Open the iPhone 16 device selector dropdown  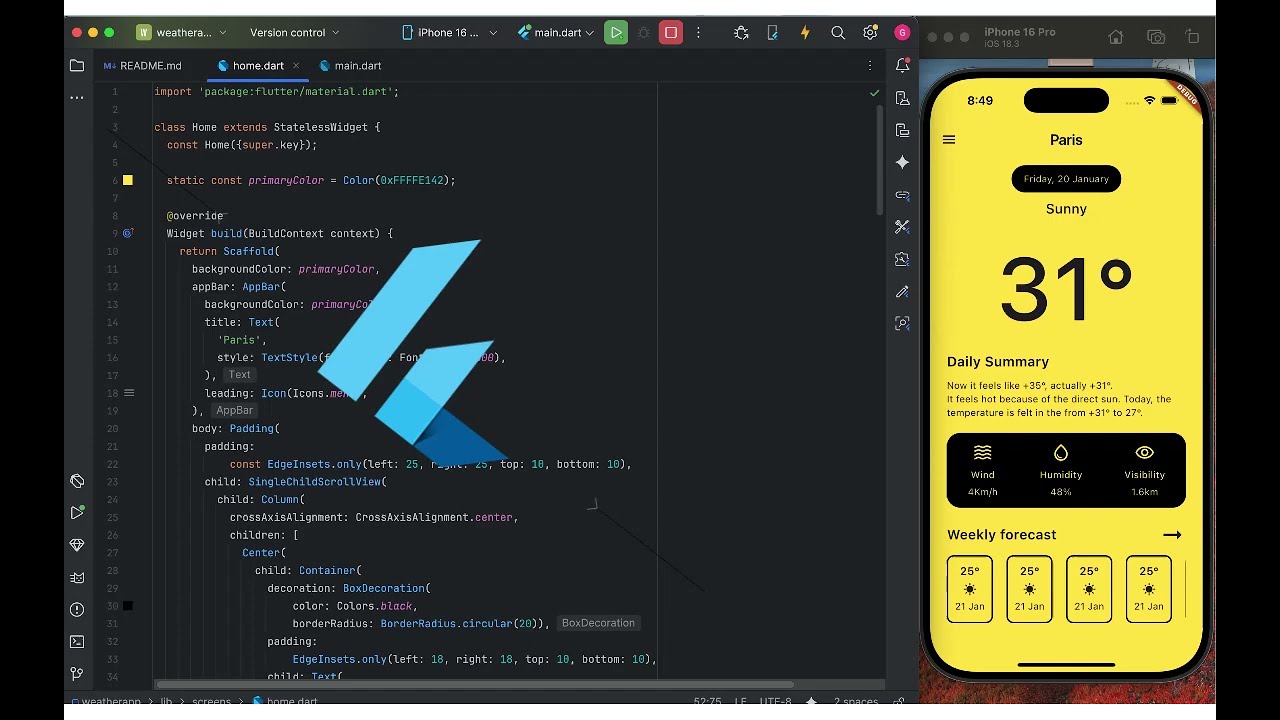449,33
